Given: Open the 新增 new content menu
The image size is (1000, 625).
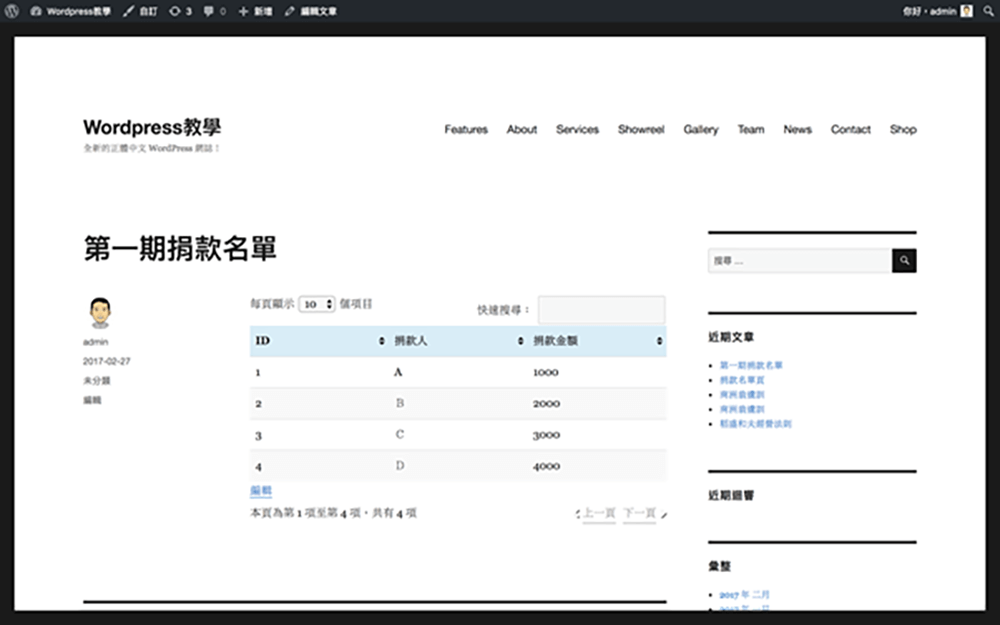Looking at the screenshot, I should coord(256,11).
